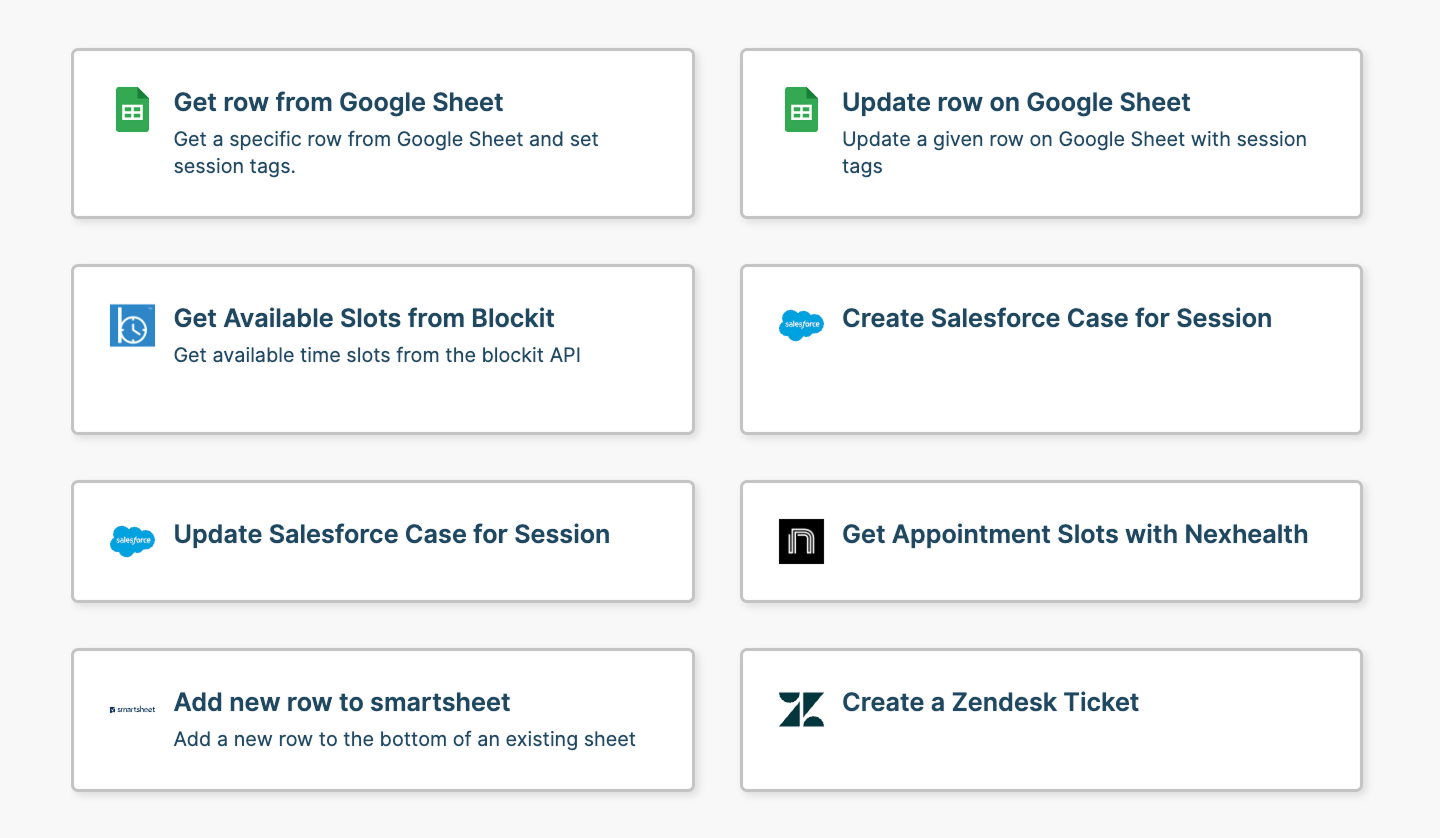The width and height of the screenshot is (1440, 838).
Task: Open the 'Get row from Google Sheet' title
Action: coord(338,102)
